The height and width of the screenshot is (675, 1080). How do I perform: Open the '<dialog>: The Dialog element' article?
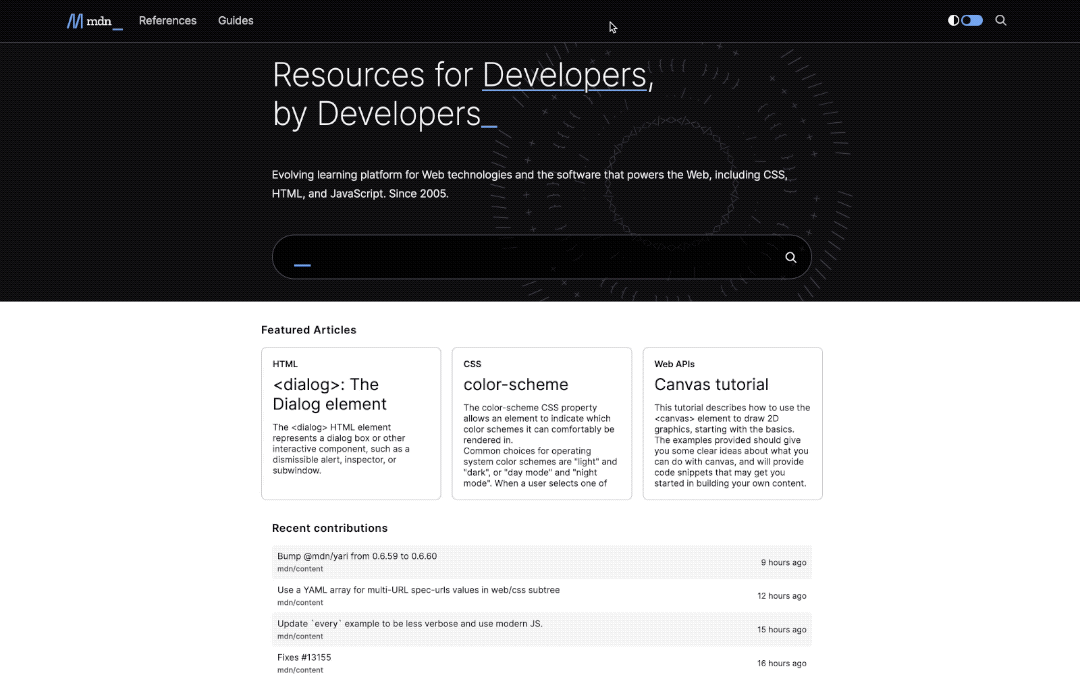point(330,394)
